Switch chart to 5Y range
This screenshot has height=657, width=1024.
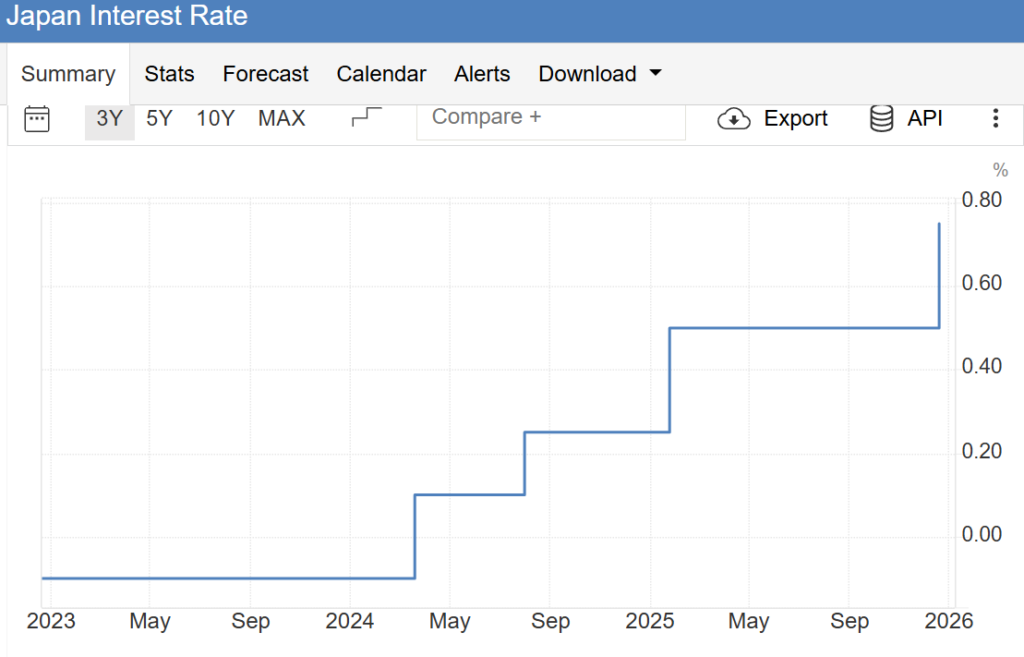click(159, 119)
